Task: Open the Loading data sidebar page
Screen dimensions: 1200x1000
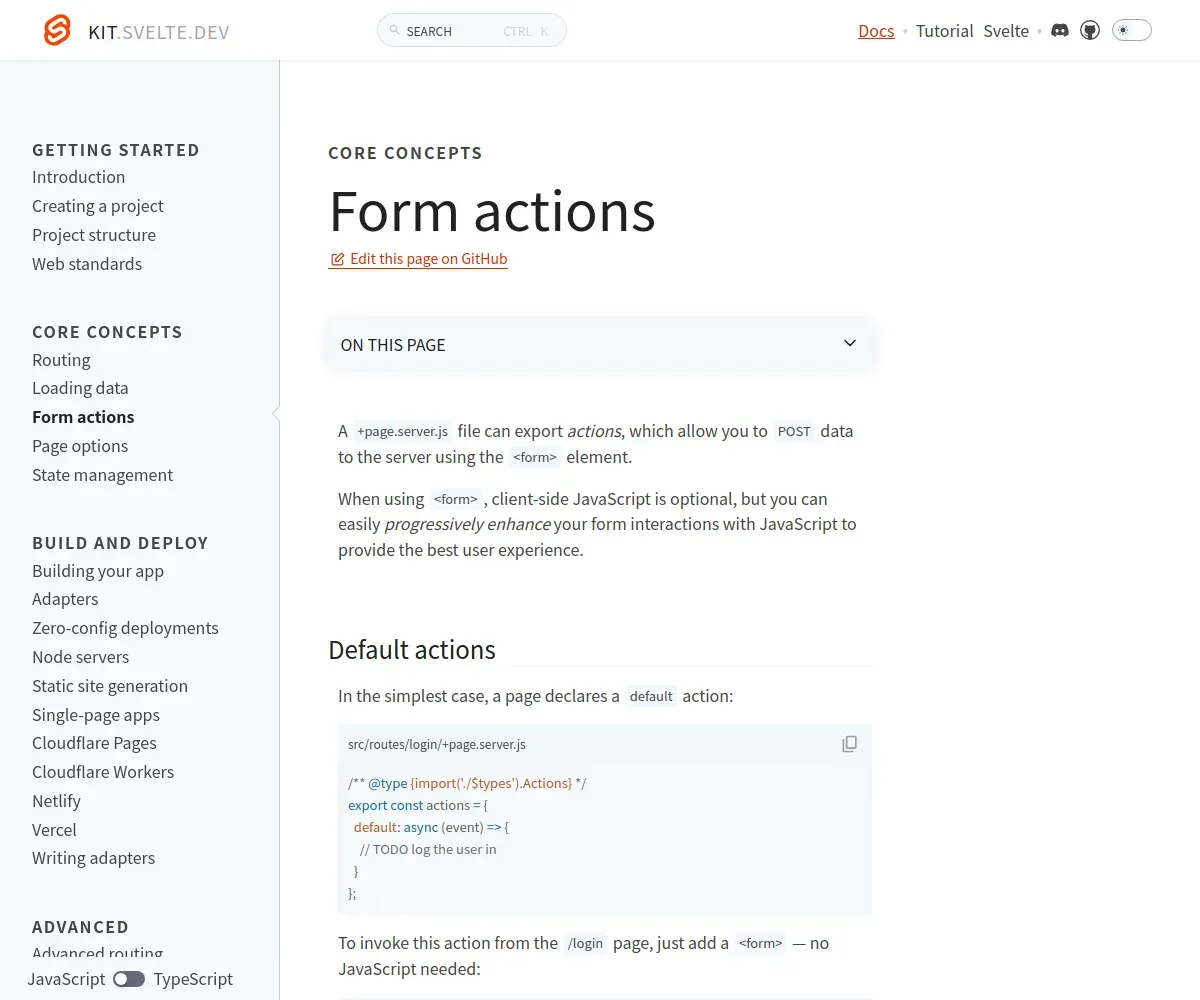Action: click(x=80, y=388)
